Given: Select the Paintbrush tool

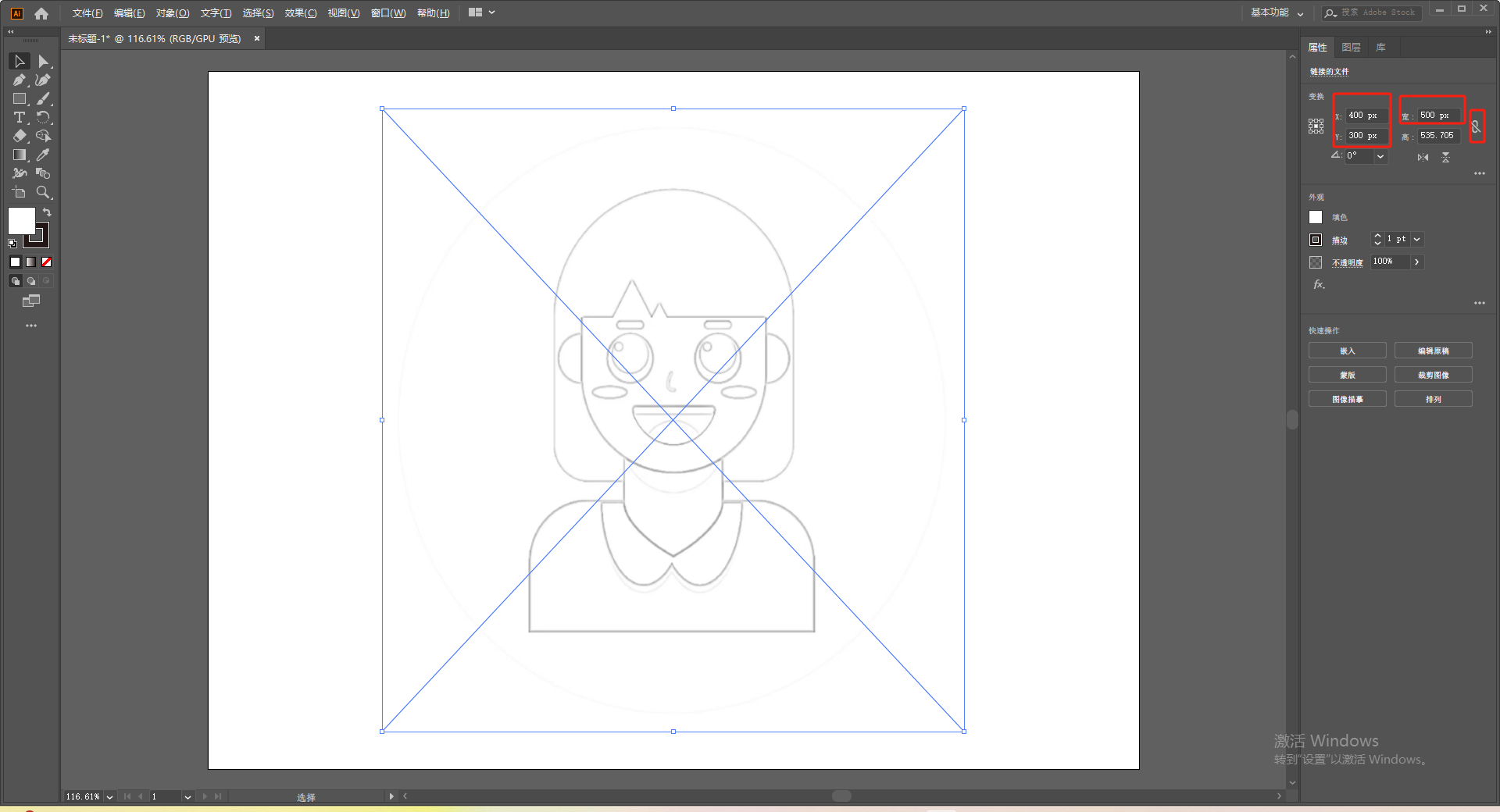Looking at the screenshot, I should (x=44, y=98).
